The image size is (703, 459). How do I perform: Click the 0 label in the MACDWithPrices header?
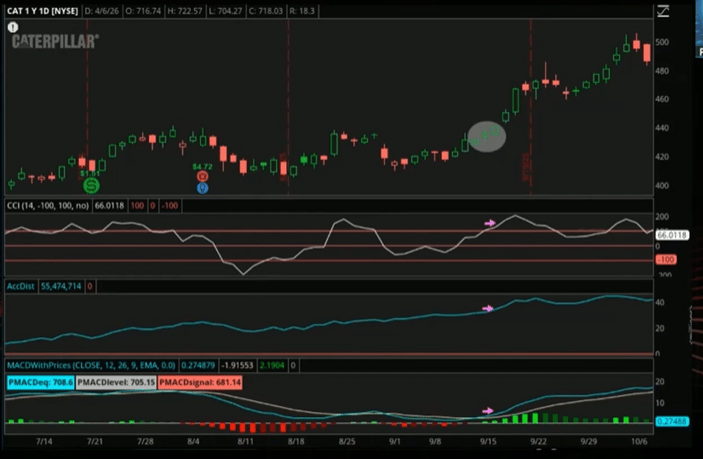[x=293, y=365]
